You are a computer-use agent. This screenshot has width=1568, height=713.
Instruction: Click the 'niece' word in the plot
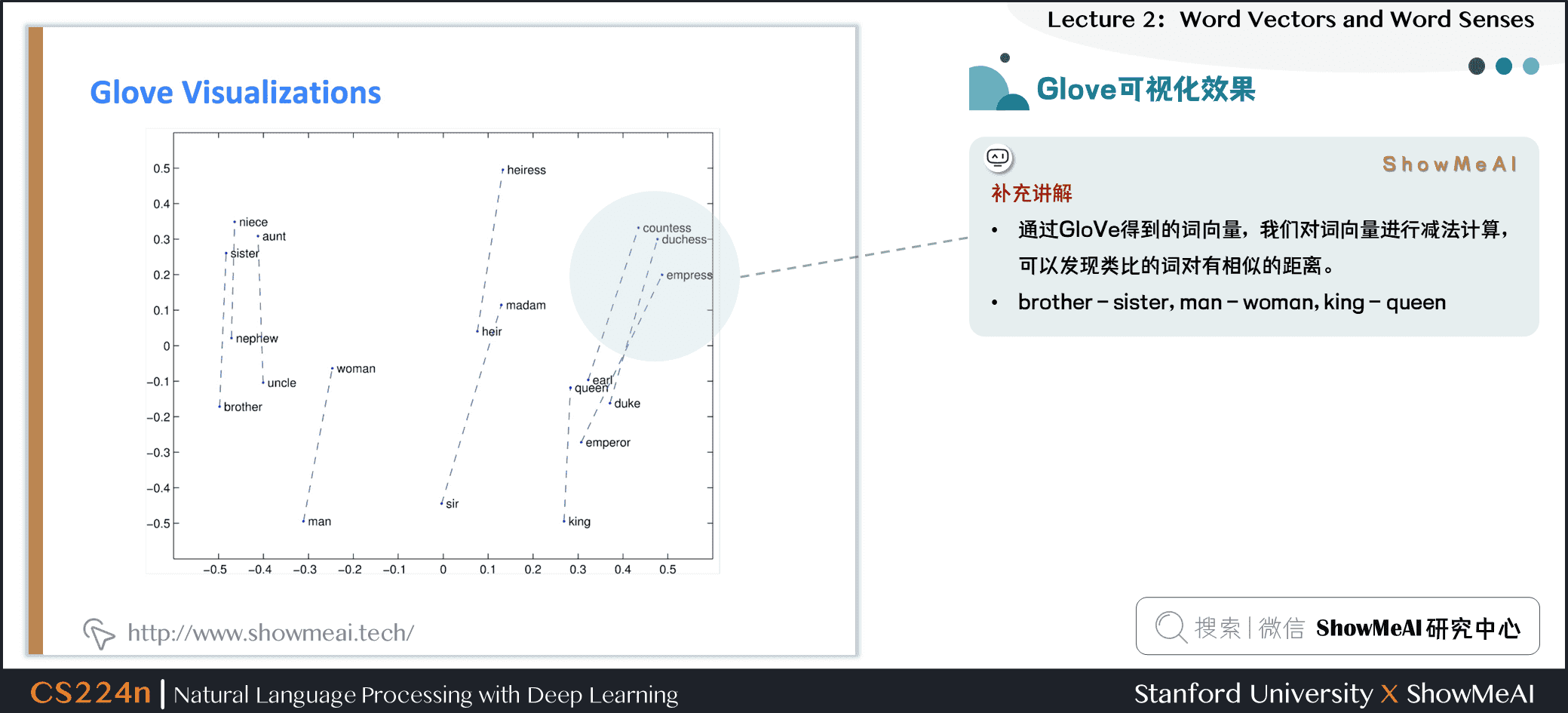pos(253,223)
